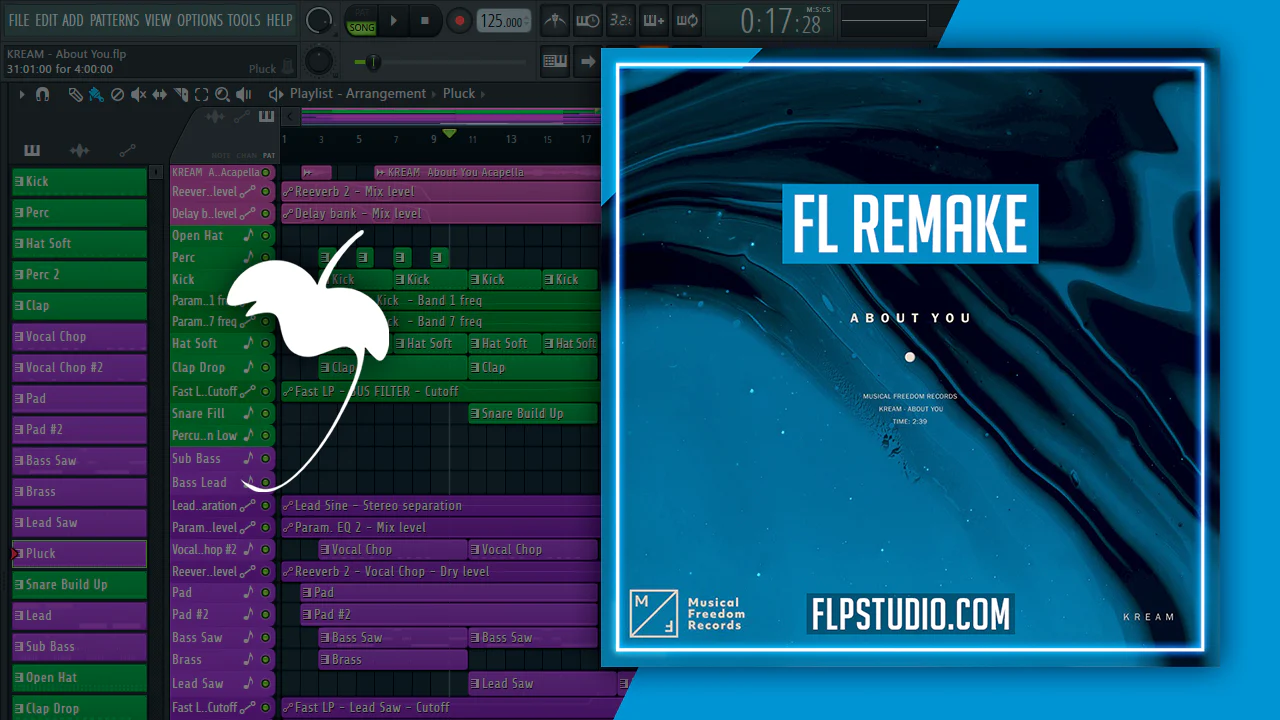The image size is (1280, 720).
Task: Toggle overdub recording with the plus icon
Action: click(654, 20)
